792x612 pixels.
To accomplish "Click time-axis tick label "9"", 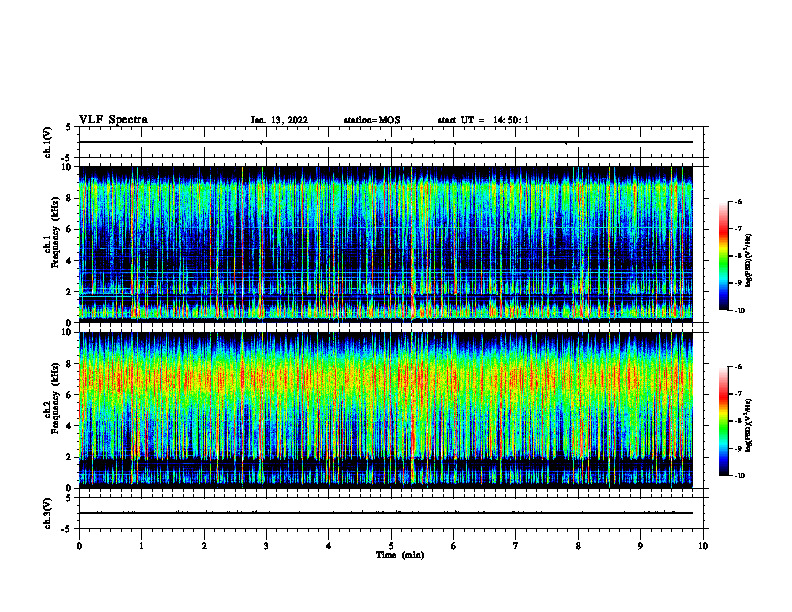I will (640, 546).
